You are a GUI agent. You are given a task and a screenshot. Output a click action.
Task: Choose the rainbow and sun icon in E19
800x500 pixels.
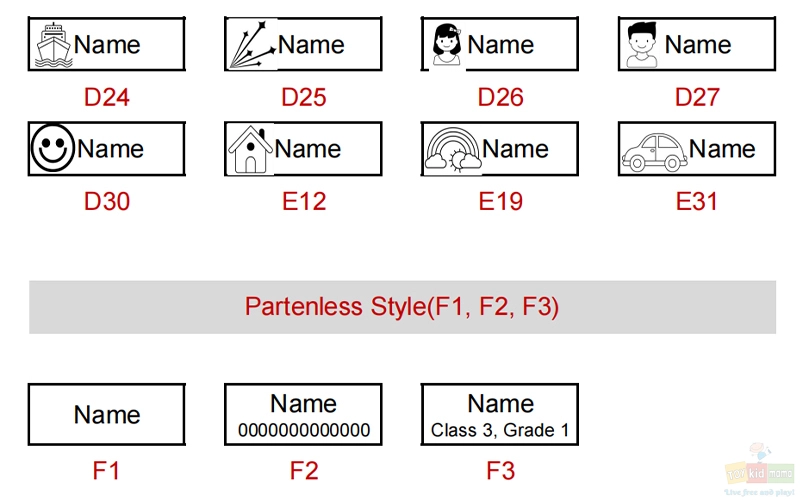click(453, 149)
